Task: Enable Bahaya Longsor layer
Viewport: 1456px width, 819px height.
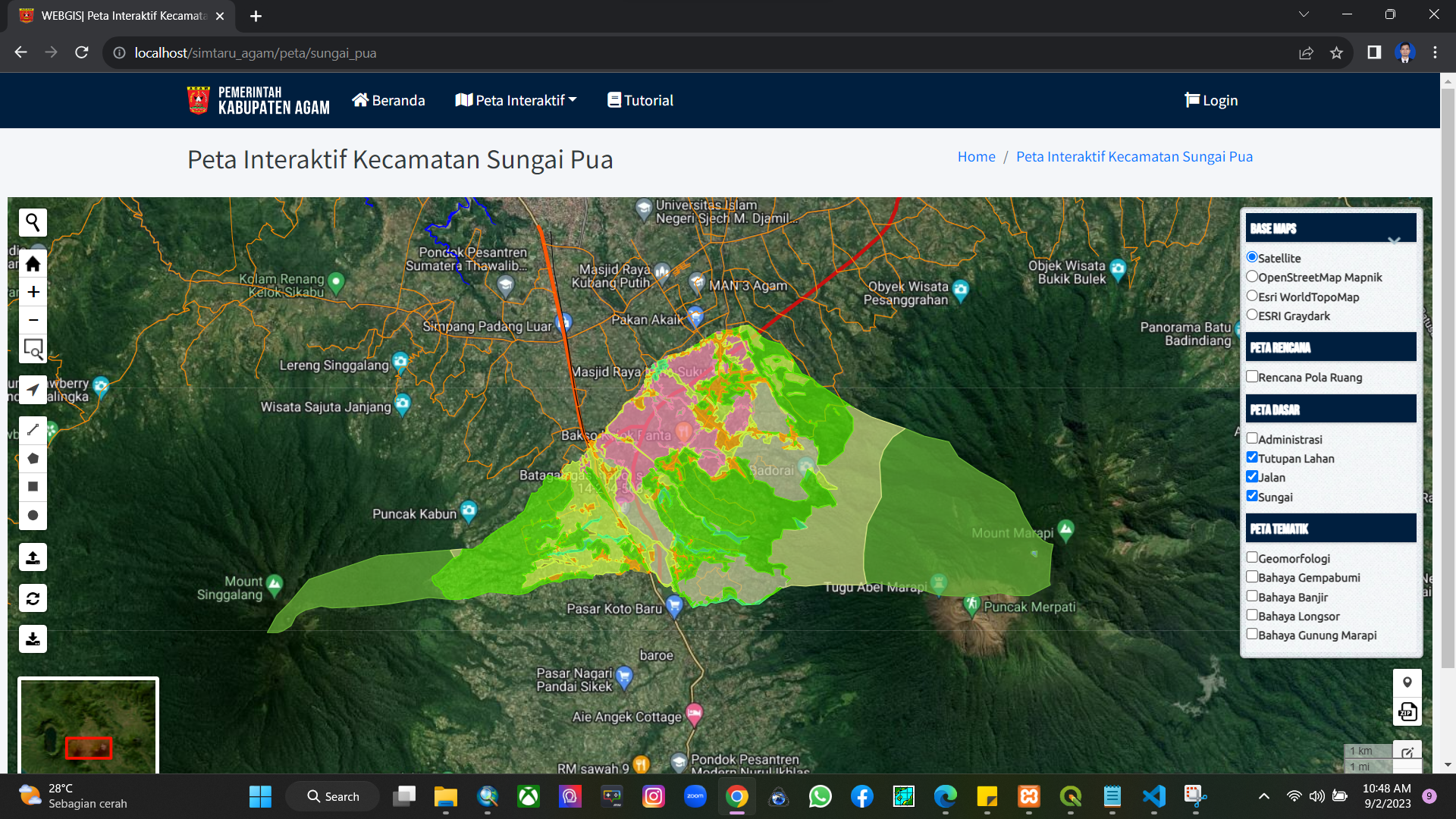Action: click(x=1252, y=615)
